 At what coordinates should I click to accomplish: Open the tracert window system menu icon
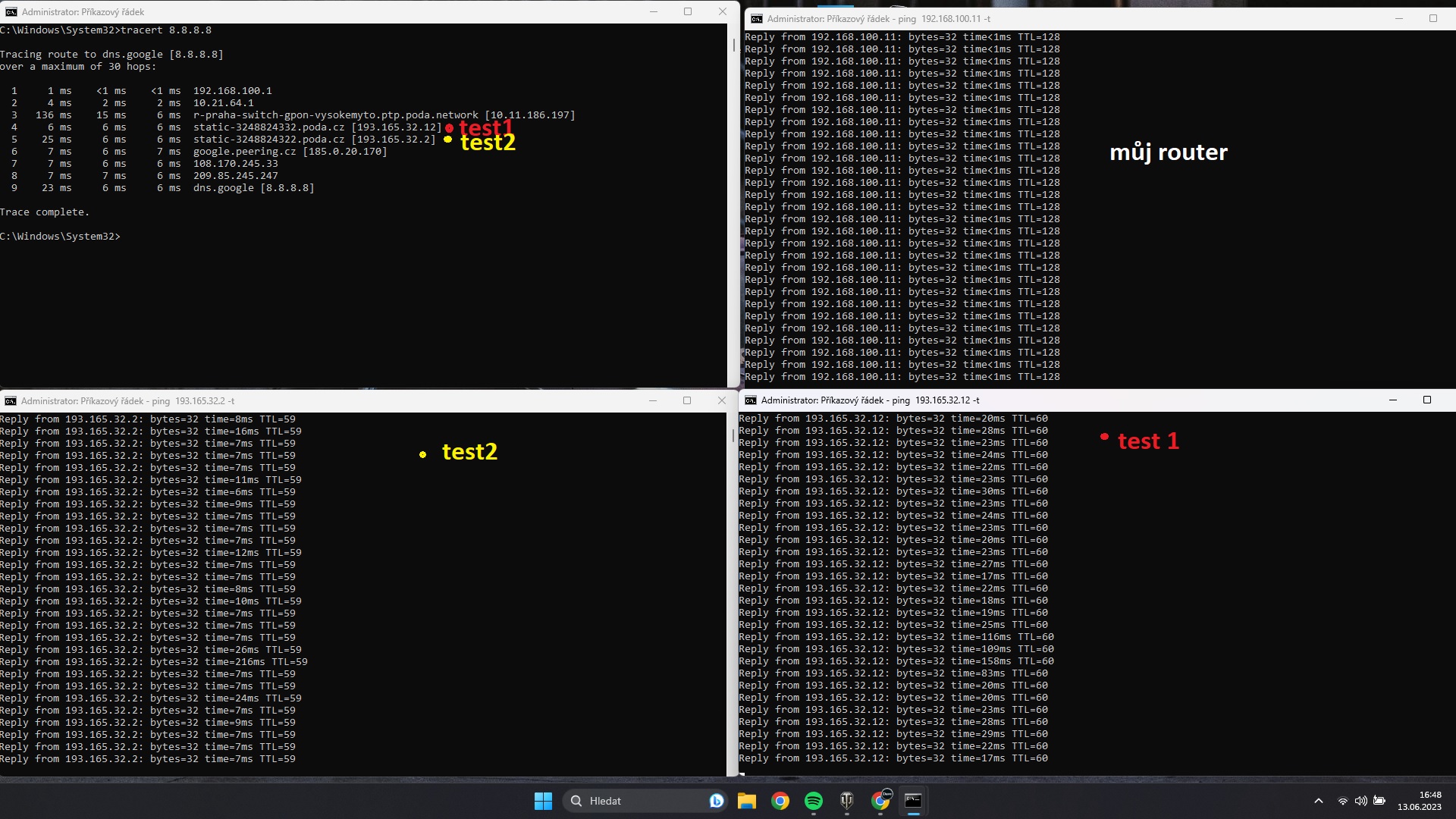[x=11, y=12]
